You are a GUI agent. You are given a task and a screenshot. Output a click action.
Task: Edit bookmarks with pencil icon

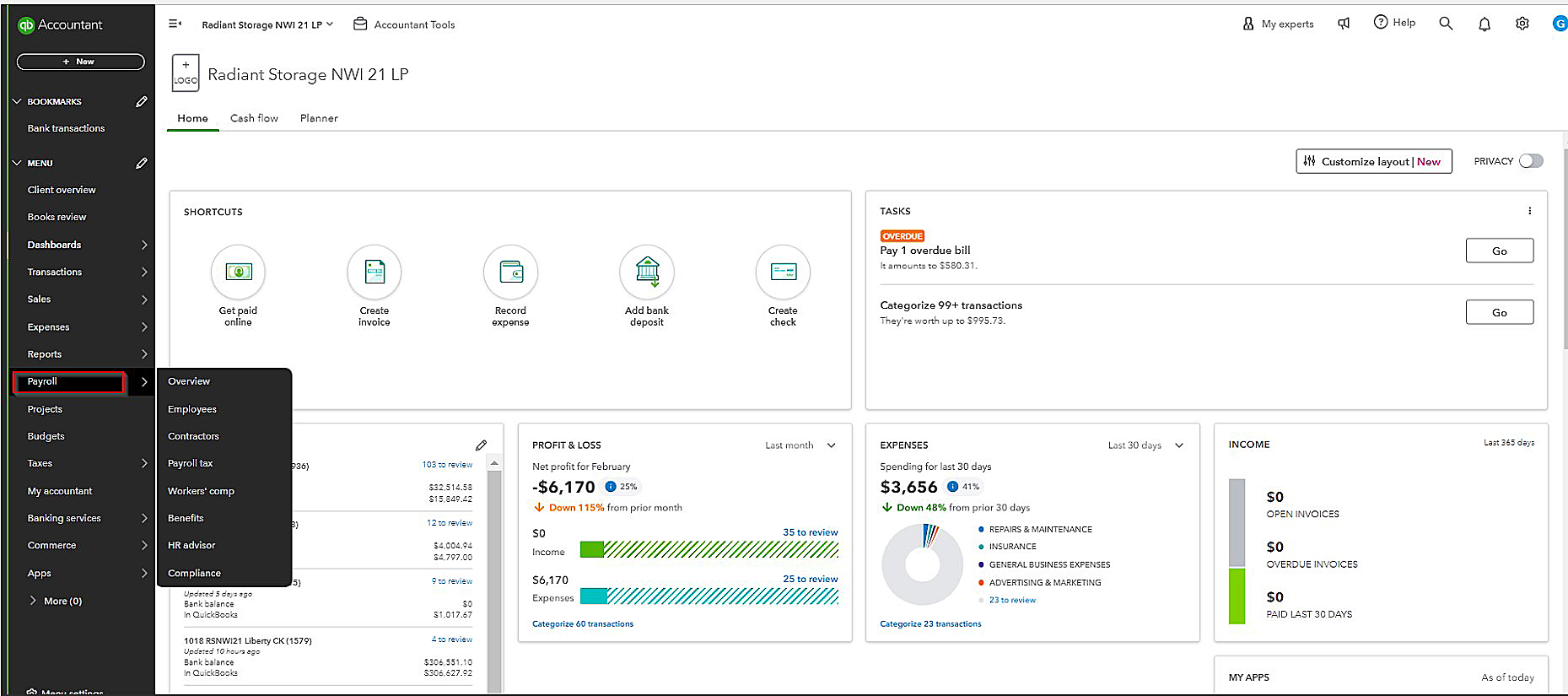point(142,101)
